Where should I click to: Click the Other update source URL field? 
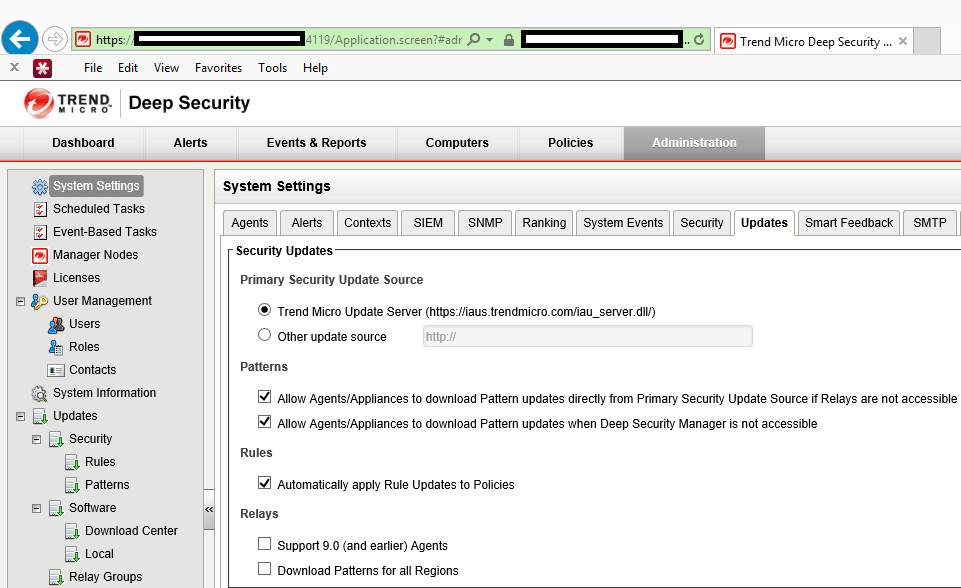[587, 337]
